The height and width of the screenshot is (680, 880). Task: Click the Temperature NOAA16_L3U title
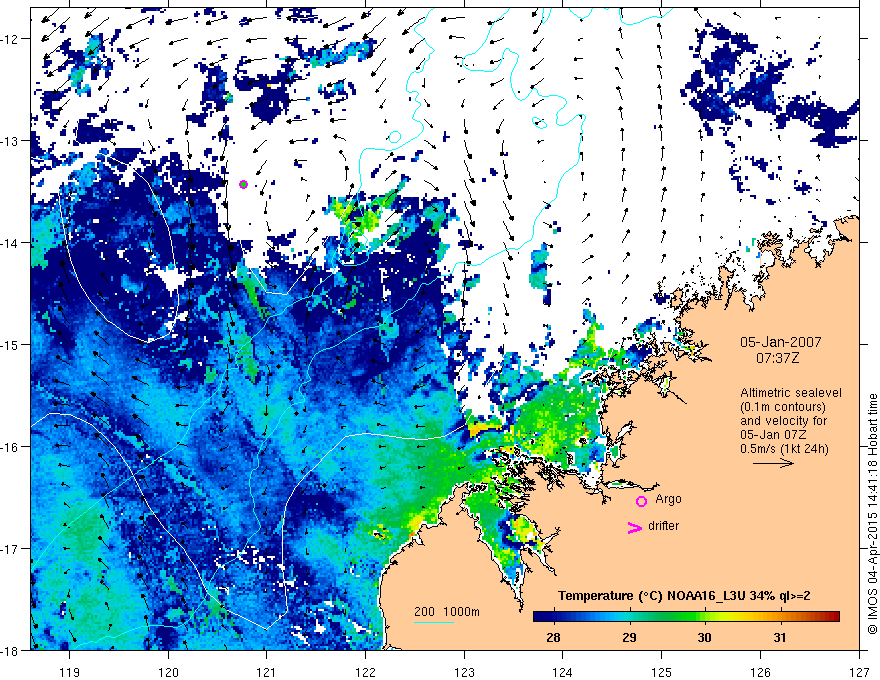684,596
